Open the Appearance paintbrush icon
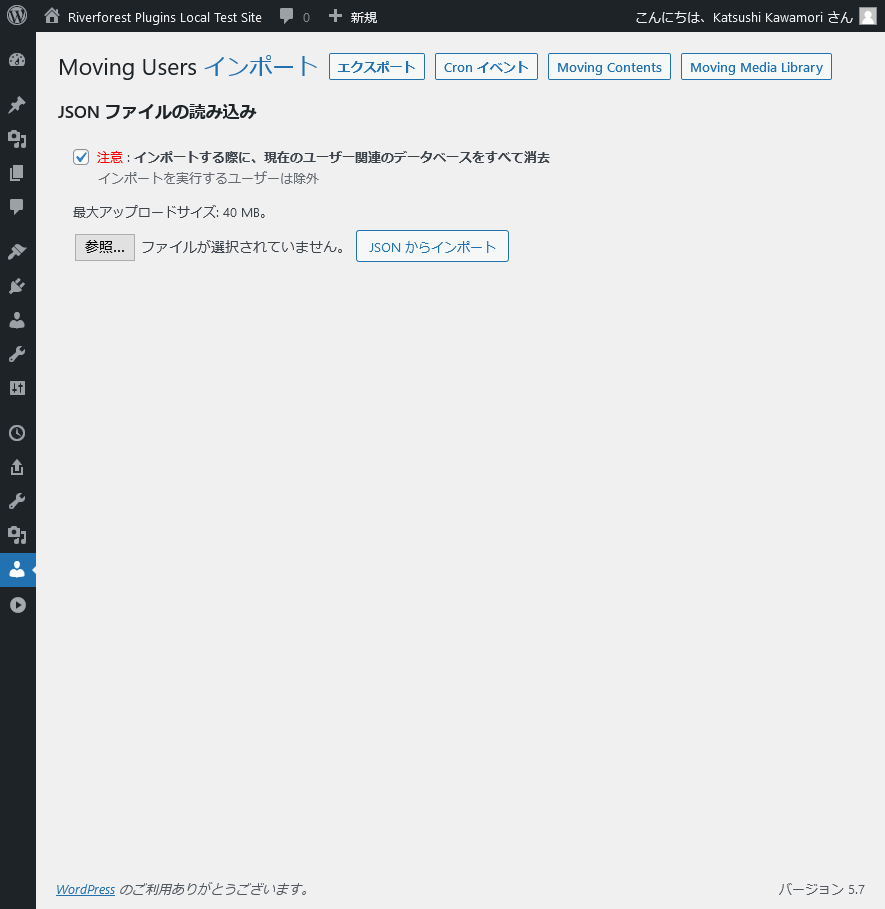Screen dimensions: 885x909 pos(17,252)
